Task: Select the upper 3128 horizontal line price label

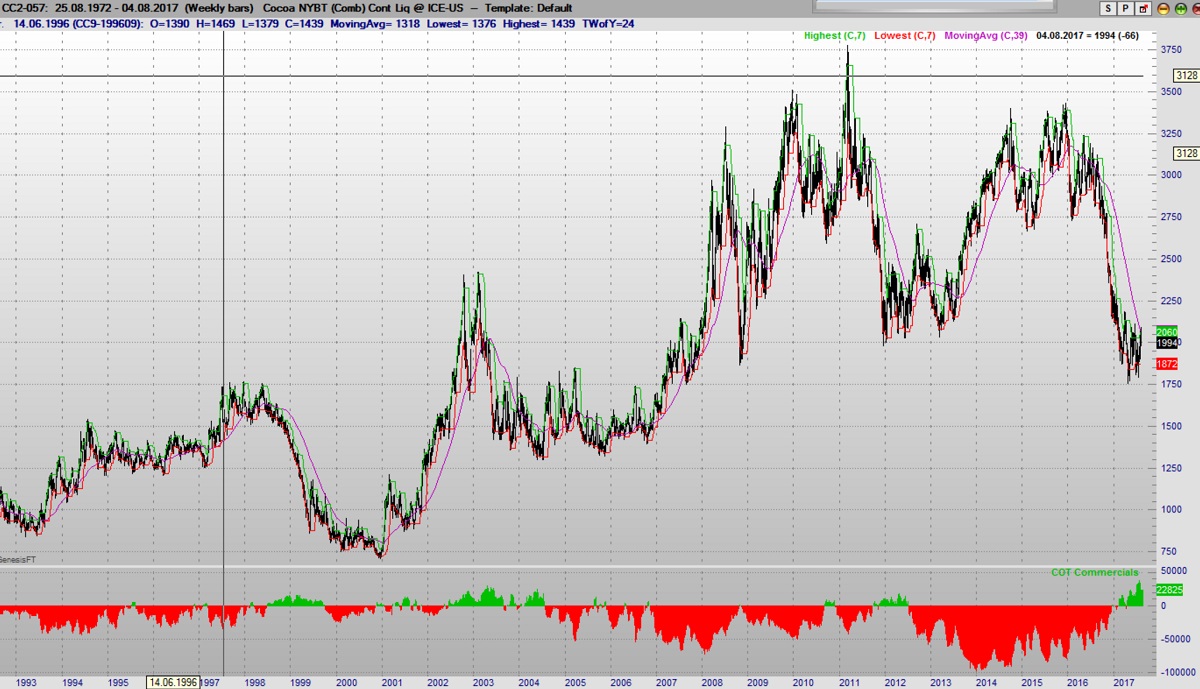Action: [x=1185, y=76]
